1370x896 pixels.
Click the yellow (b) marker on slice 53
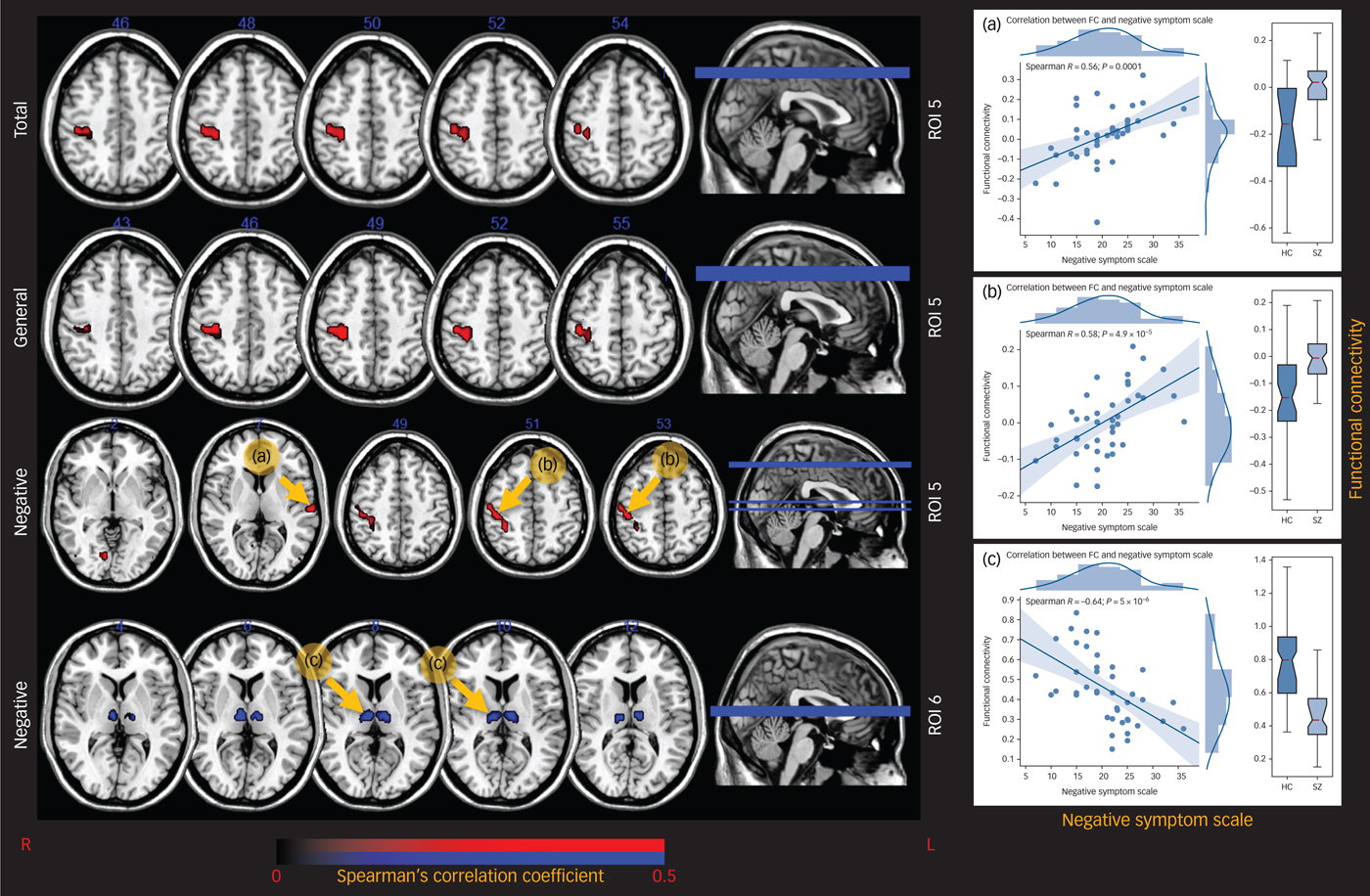[x=670, y=459]
